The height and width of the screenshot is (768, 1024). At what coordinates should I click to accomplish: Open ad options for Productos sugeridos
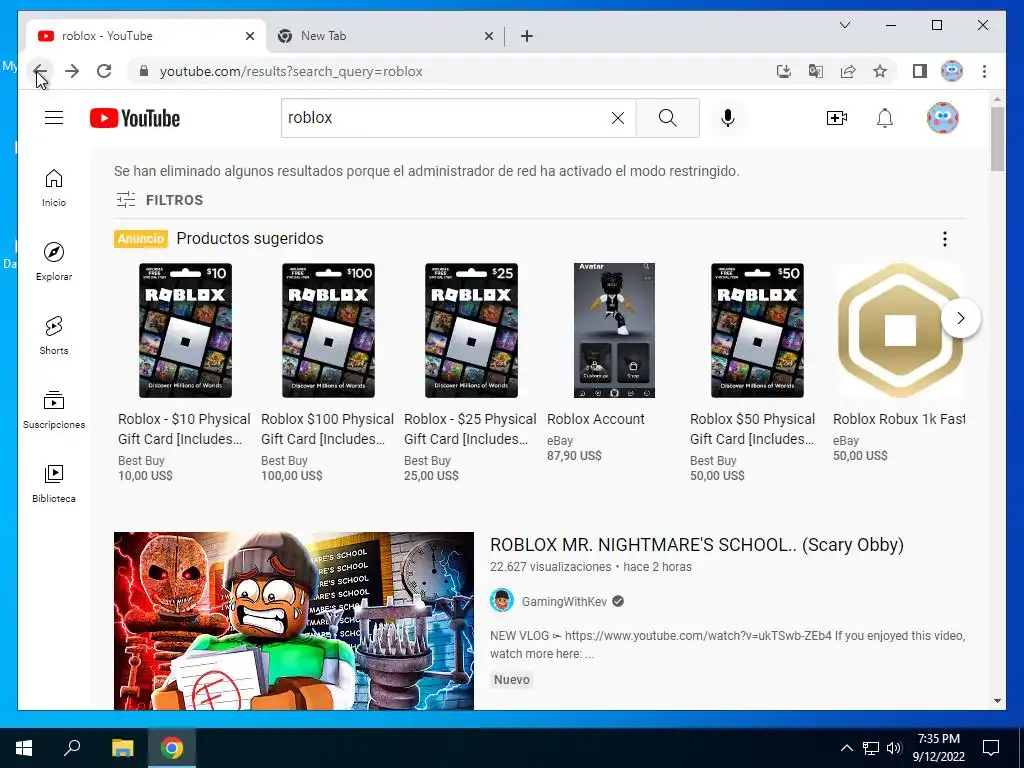point(944,239)
